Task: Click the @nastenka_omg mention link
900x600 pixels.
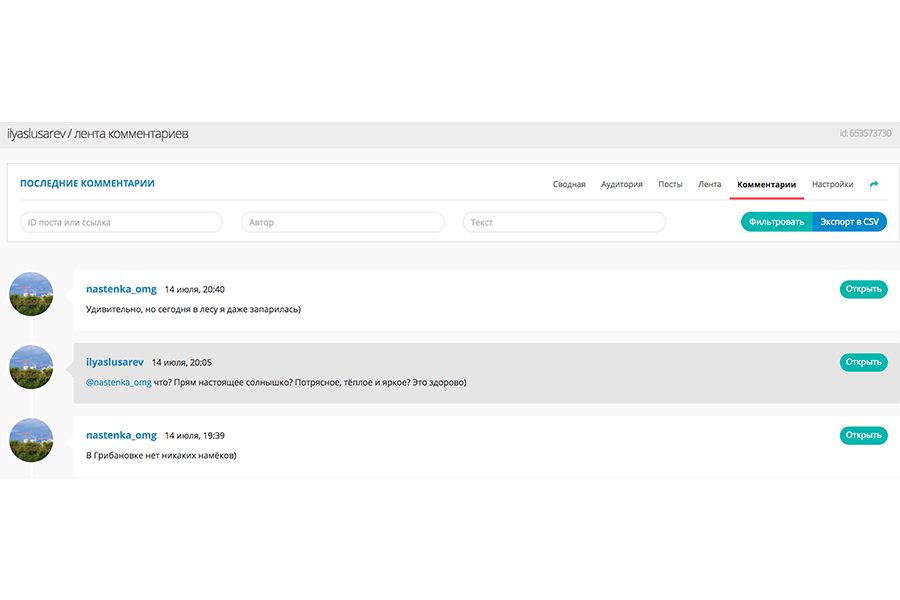Action: (119, 382)
